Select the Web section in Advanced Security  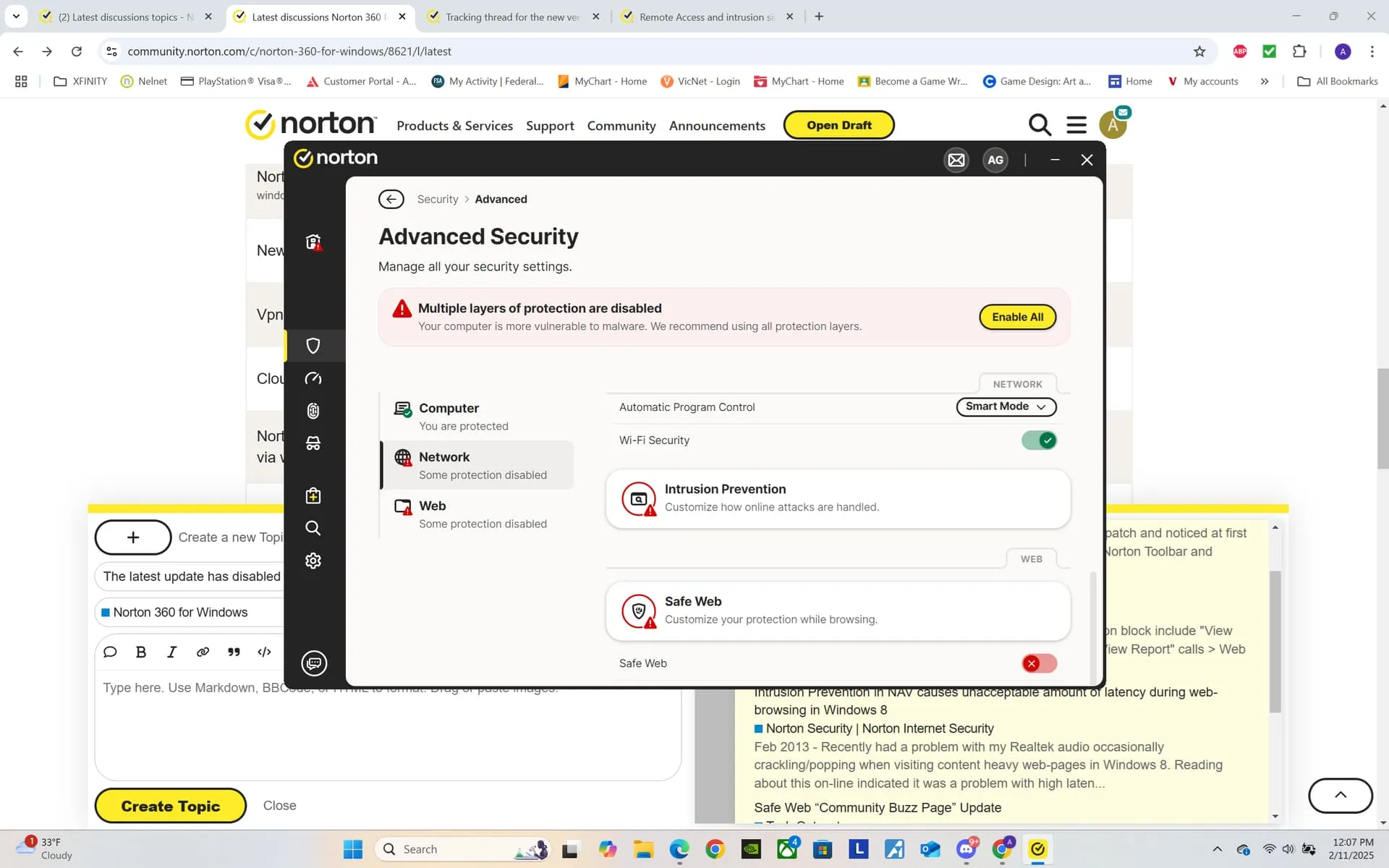point(477,514)
